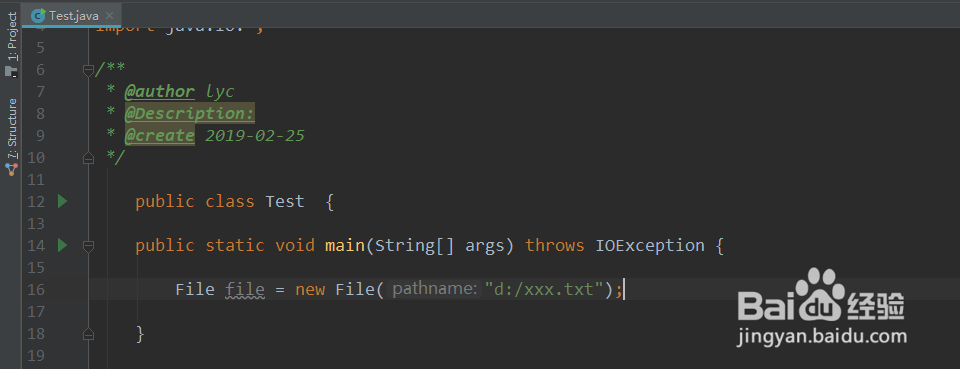Collapse the main method at line 14
The width and height of the screenshot is (960, 369).
coord(88,246)
